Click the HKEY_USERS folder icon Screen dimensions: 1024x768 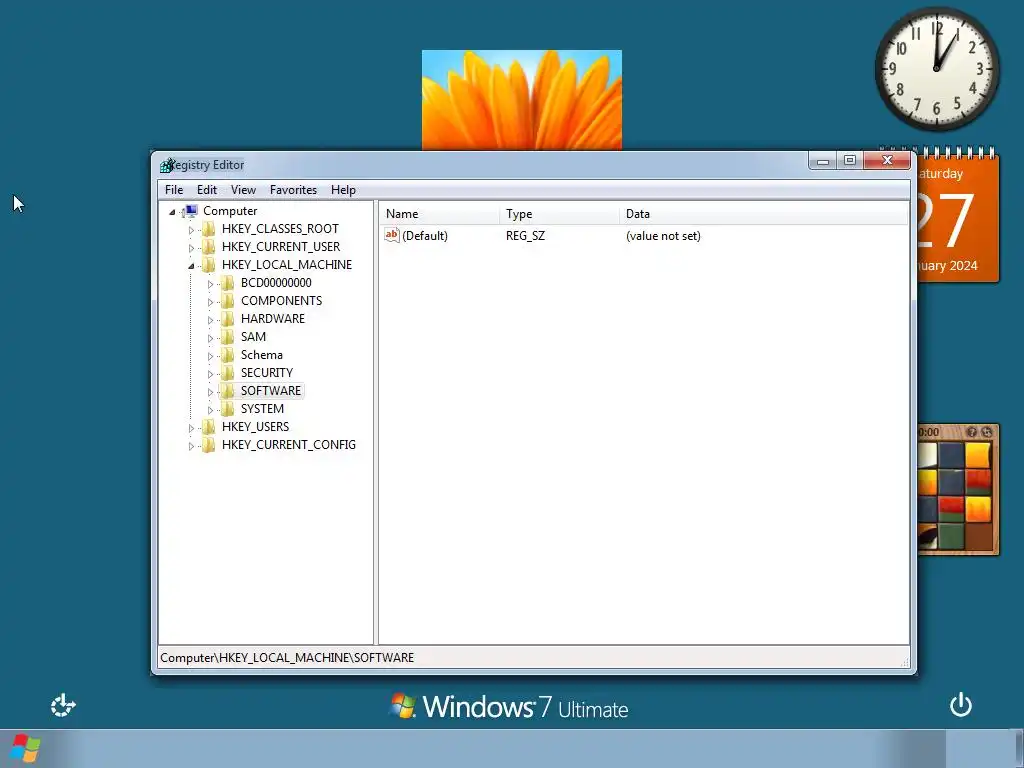pos(208,426)
